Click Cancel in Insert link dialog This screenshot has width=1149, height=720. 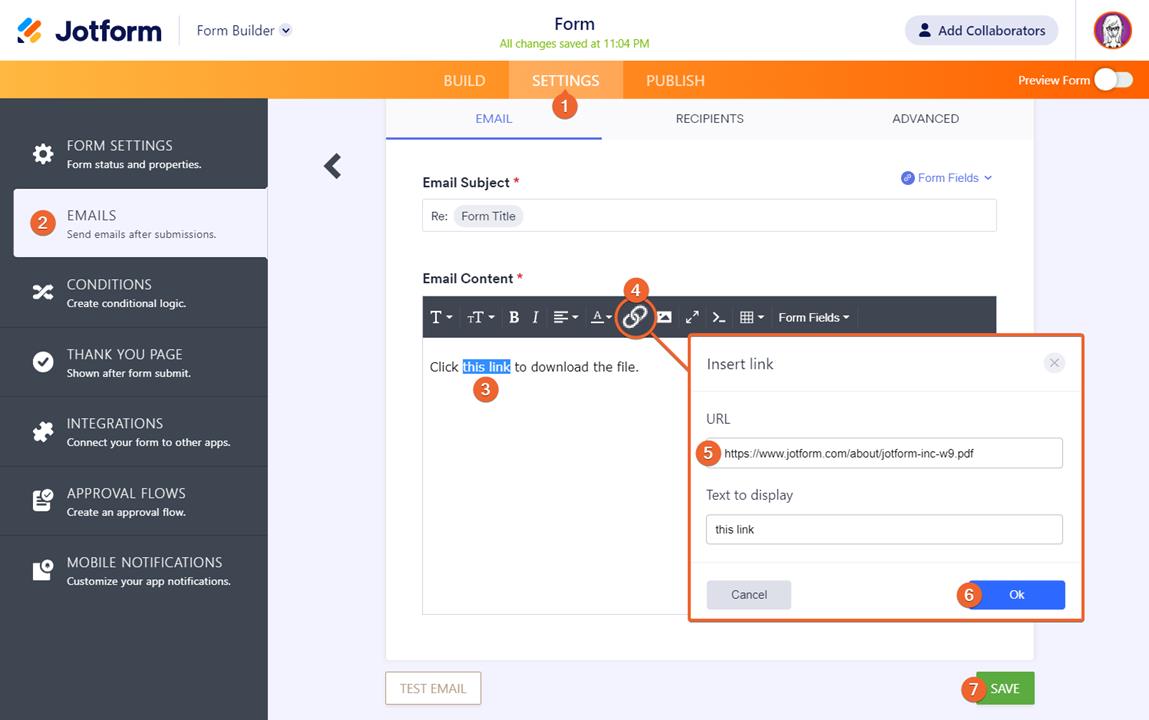coord(749,595)
